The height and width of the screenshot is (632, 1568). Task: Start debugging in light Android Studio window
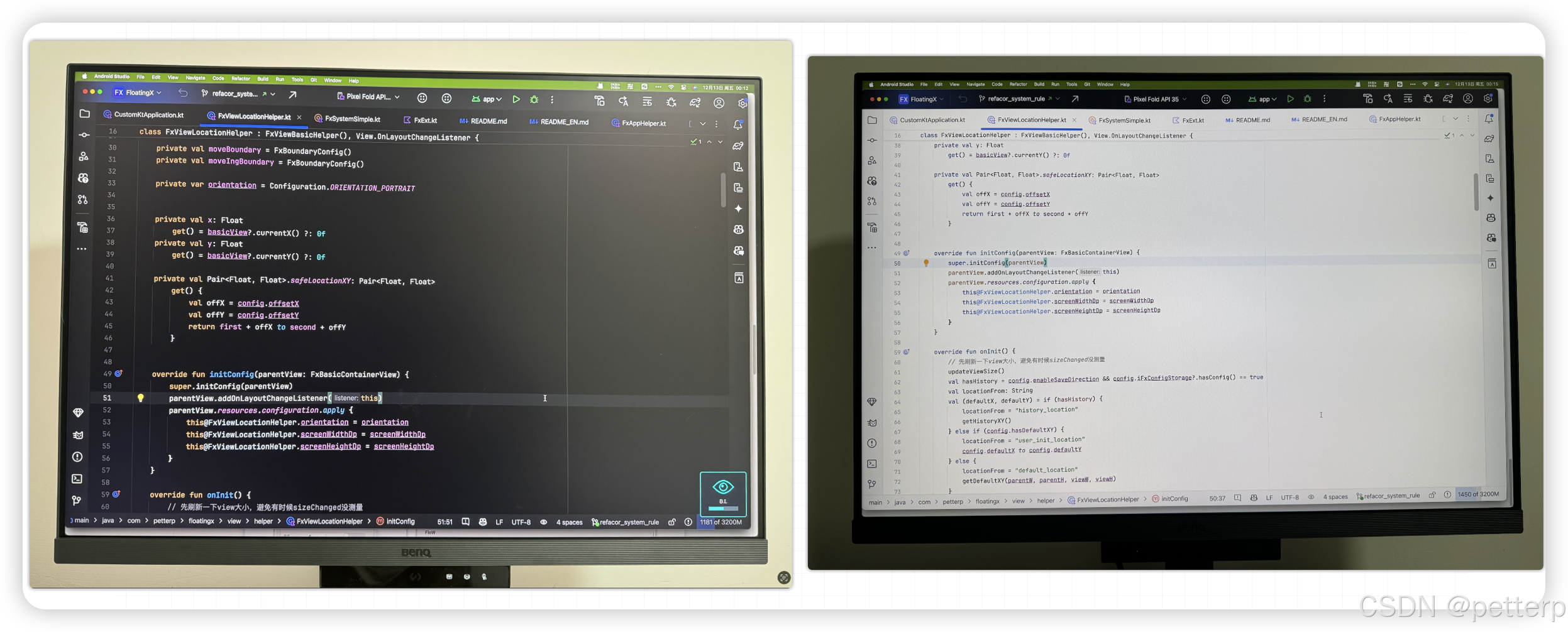(1308, 99)
